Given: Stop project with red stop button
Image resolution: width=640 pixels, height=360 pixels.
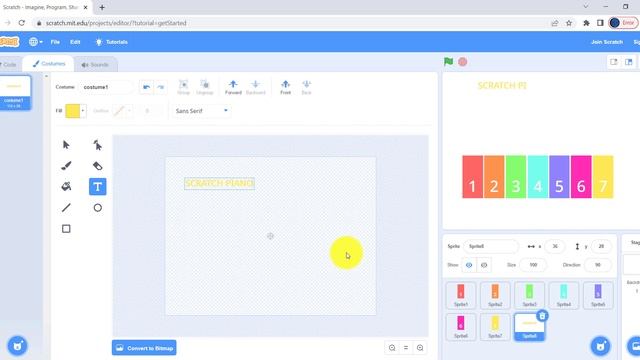Looking at the screenshot, I should (x=462, y=62).
